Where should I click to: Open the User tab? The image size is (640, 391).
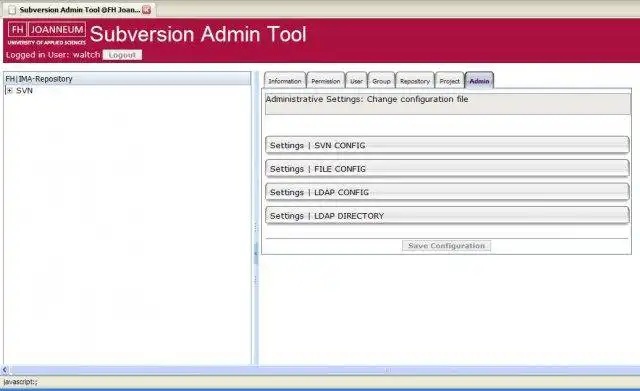[x=356, y=81]
